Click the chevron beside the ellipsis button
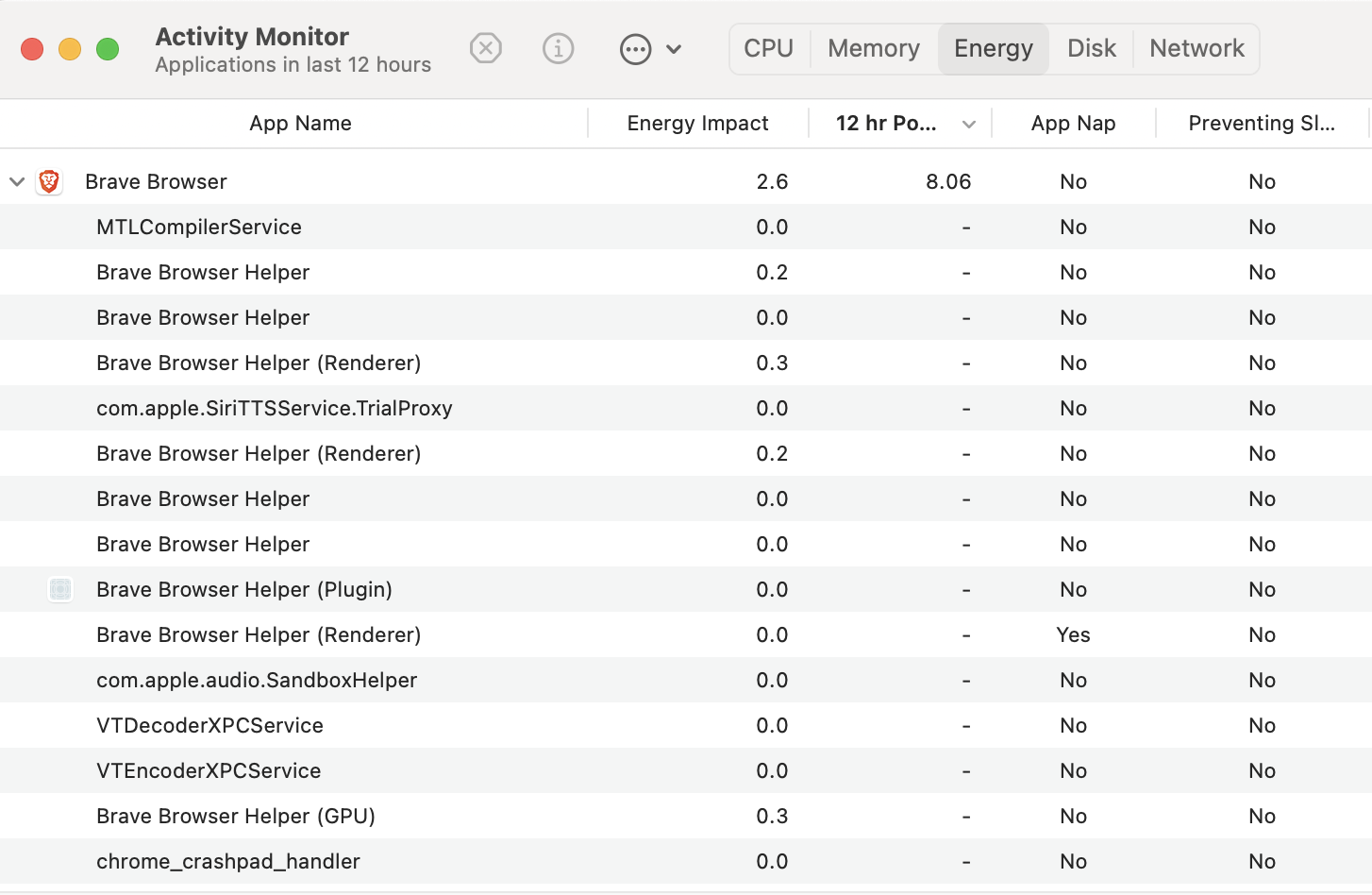This screenshot has width=1372, height=895. [x=674, y=49]
